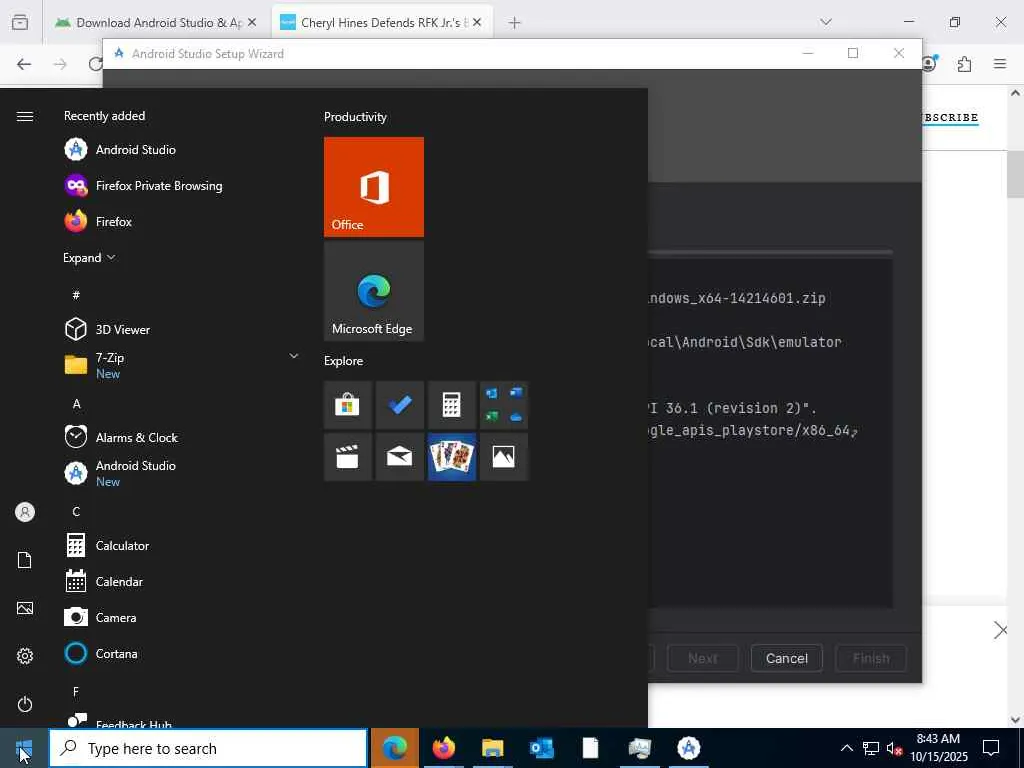Close the Download Android Studio tab

point(252,22)
